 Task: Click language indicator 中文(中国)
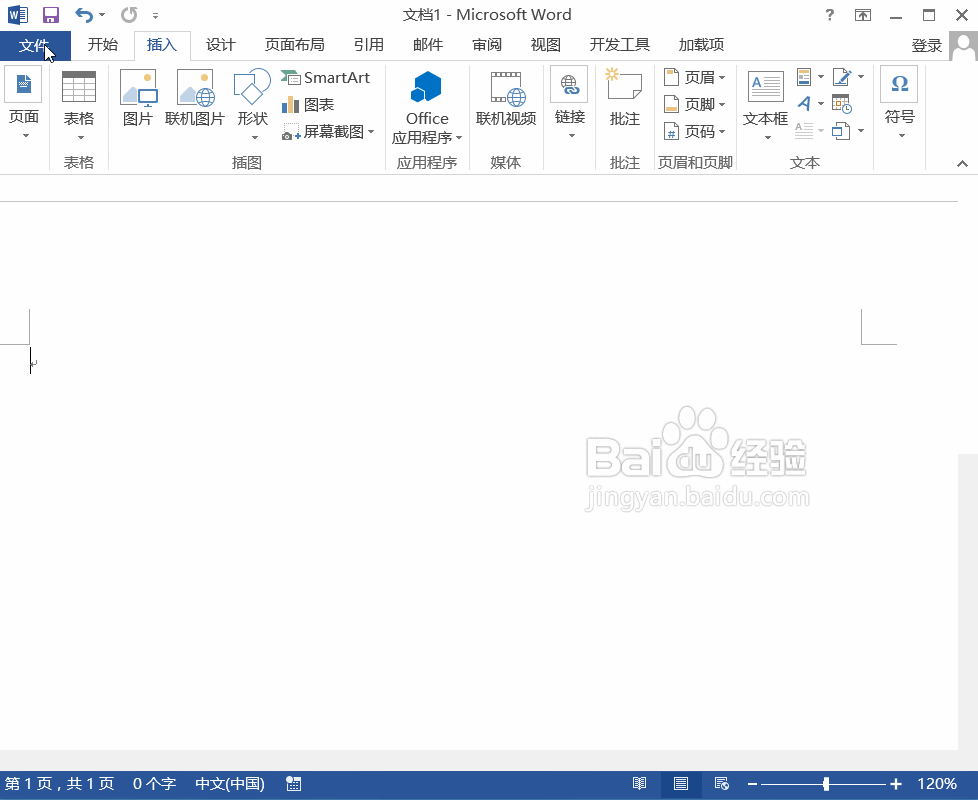(x=230, y=784)
